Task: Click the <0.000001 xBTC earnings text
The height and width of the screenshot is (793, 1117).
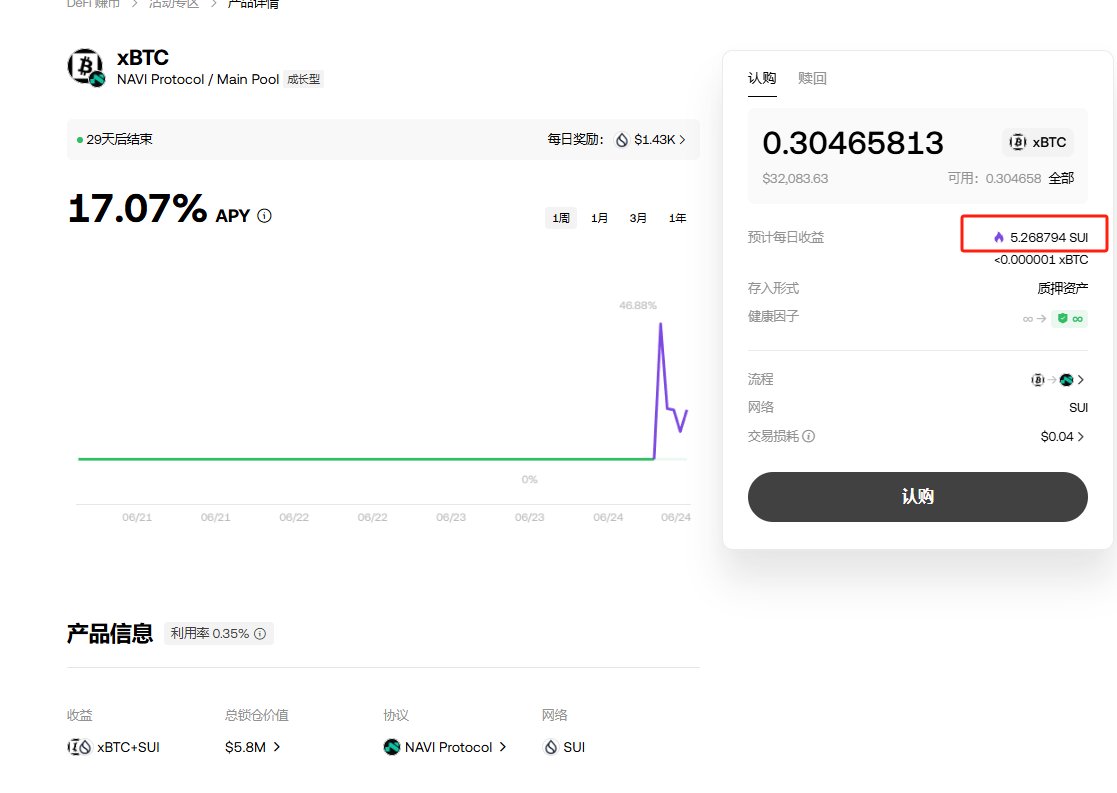Action: 1041,260
